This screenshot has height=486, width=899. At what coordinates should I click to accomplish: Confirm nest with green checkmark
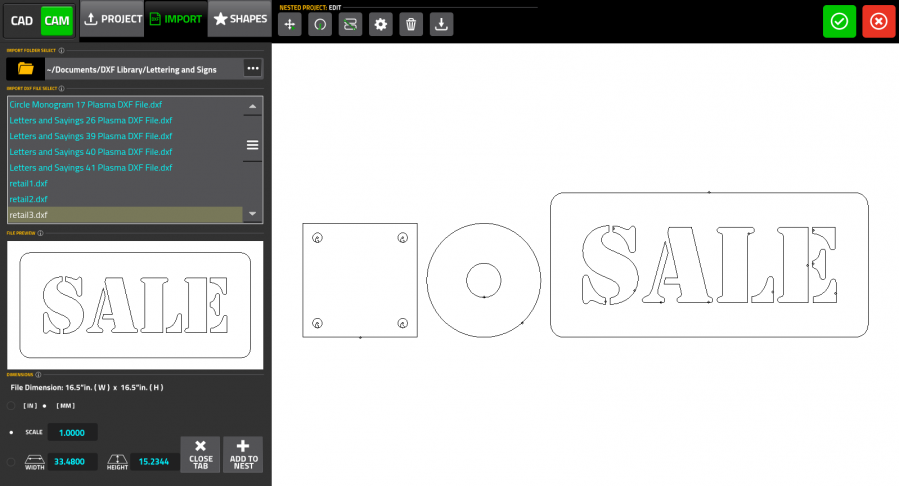tap(839, 21)
